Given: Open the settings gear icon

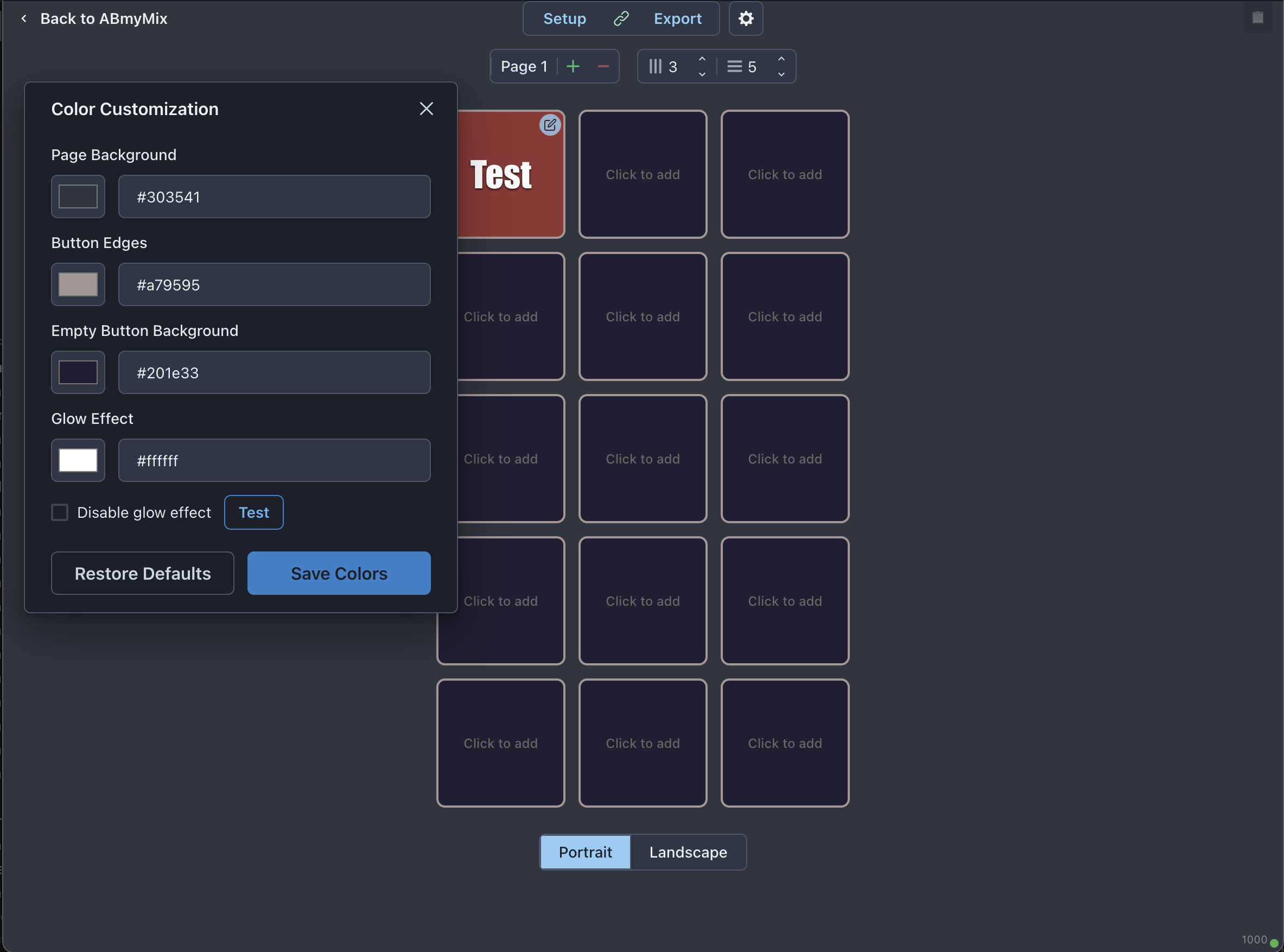Looking at the screenshot, I should coord(746,18).
